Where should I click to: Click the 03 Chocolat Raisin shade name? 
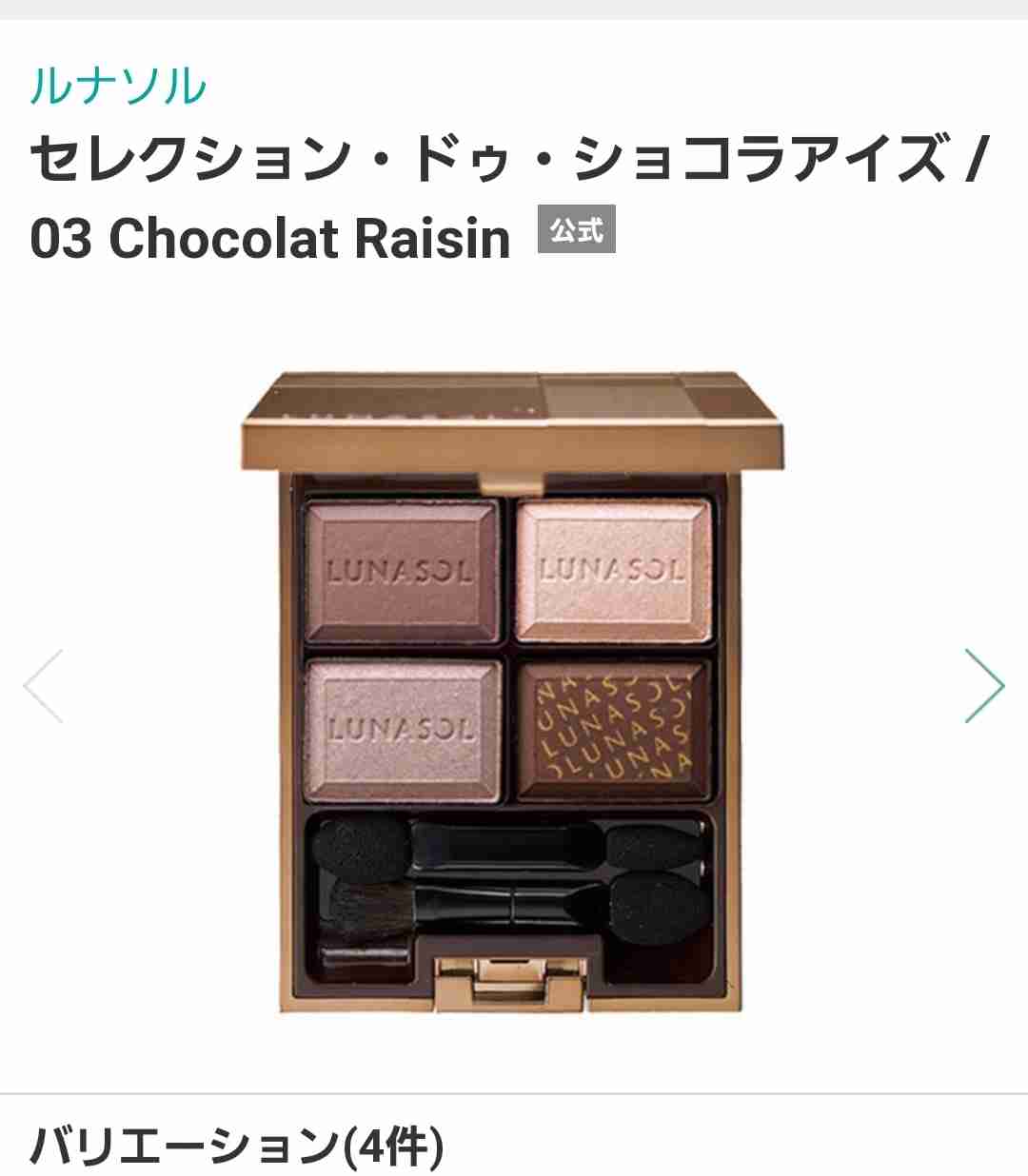pos(270,238)
